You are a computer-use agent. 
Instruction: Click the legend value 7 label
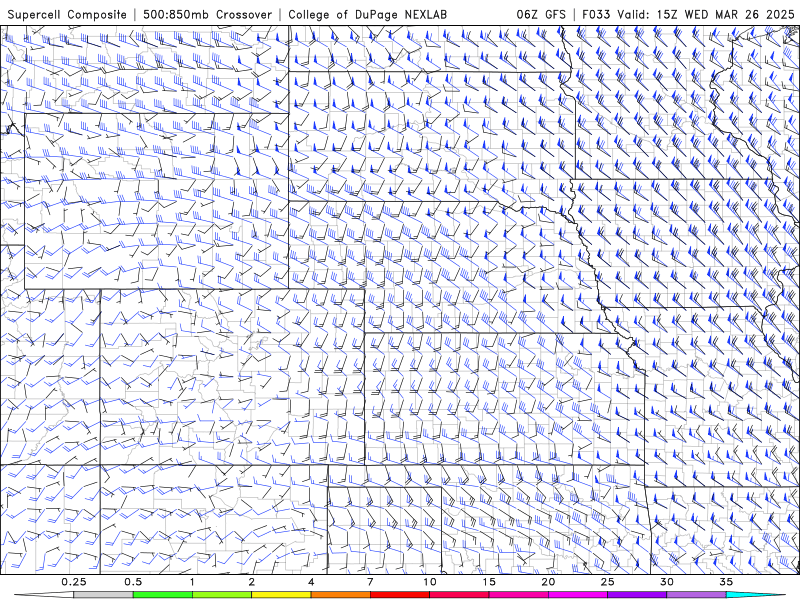[x=370, y=582]
